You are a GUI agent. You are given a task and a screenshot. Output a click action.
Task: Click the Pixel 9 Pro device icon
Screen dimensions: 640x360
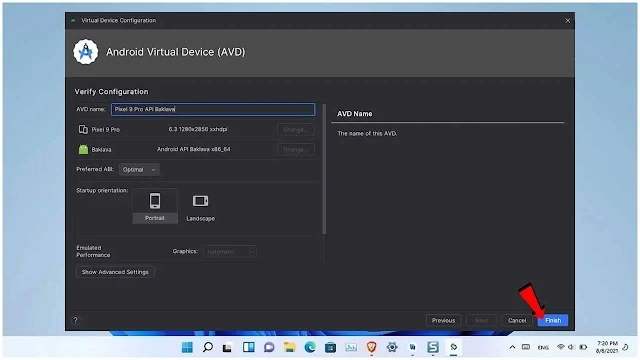(x=83, y=129)
